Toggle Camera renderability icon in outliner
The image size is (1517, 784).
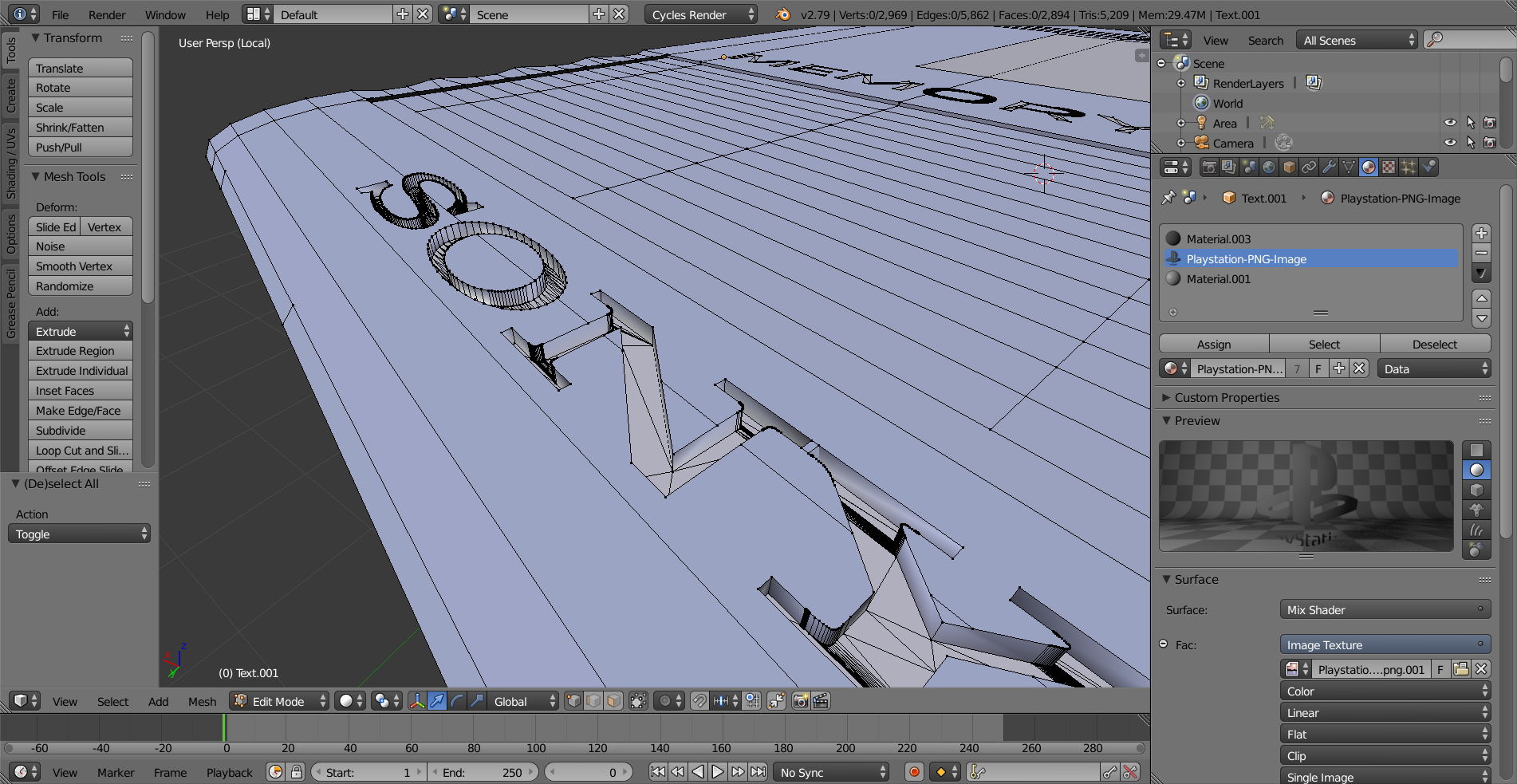point(1490,143)
